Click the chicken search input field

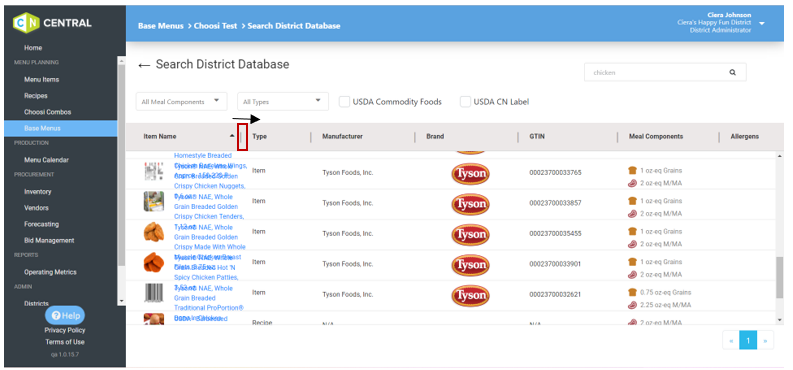tap(655, 72)
